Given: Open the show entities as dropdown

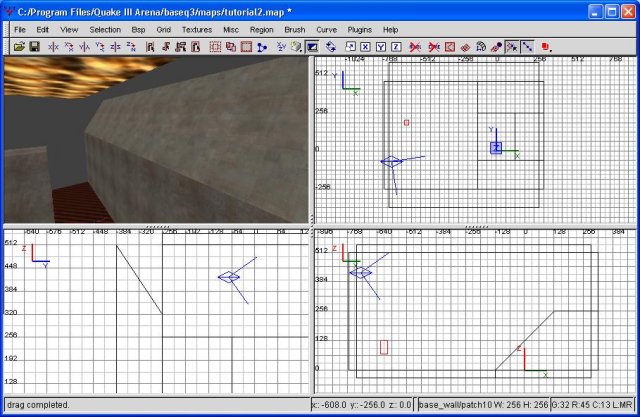Looking at the screenshot, I should [547, 47].
